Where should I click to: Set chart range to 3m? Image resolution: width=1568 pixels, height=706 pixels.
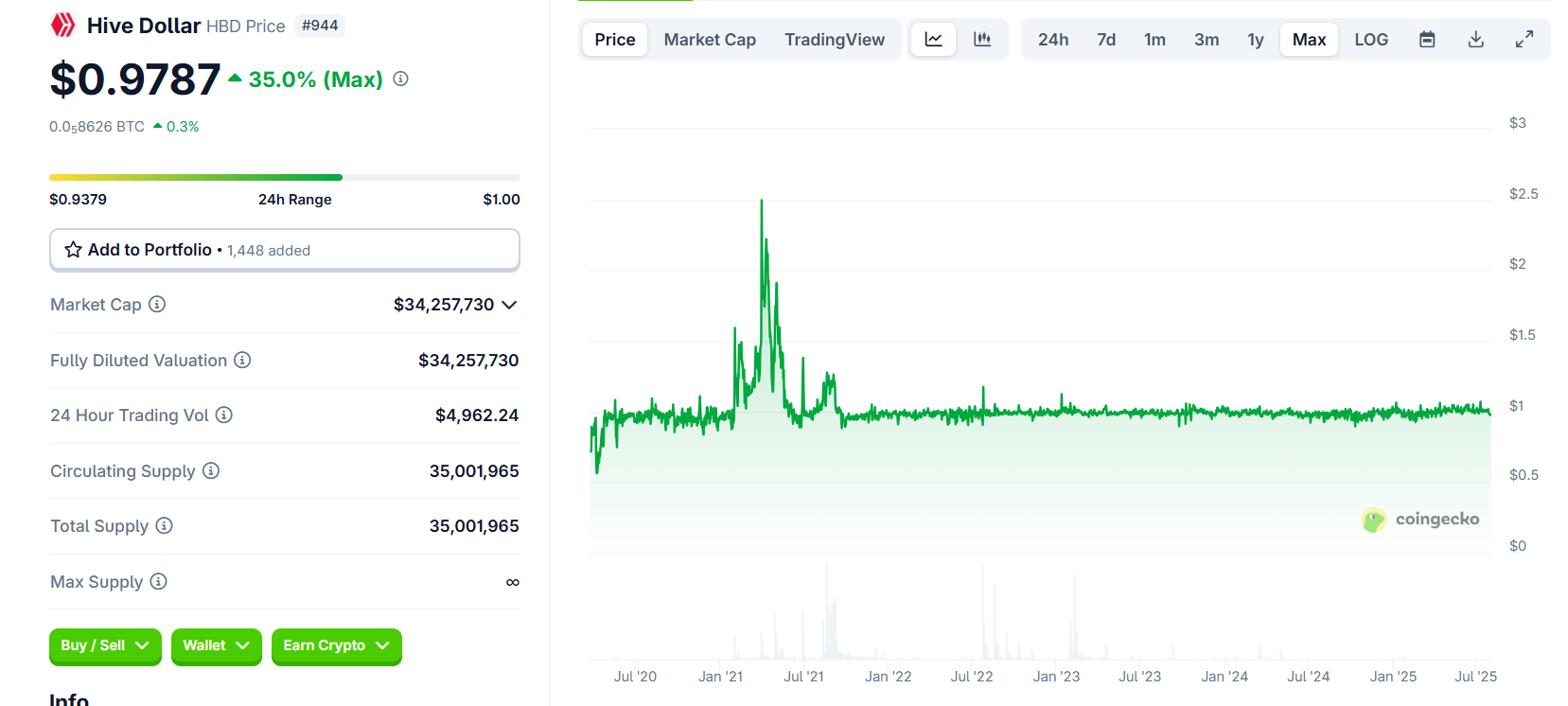click(x=1207, y=40)
